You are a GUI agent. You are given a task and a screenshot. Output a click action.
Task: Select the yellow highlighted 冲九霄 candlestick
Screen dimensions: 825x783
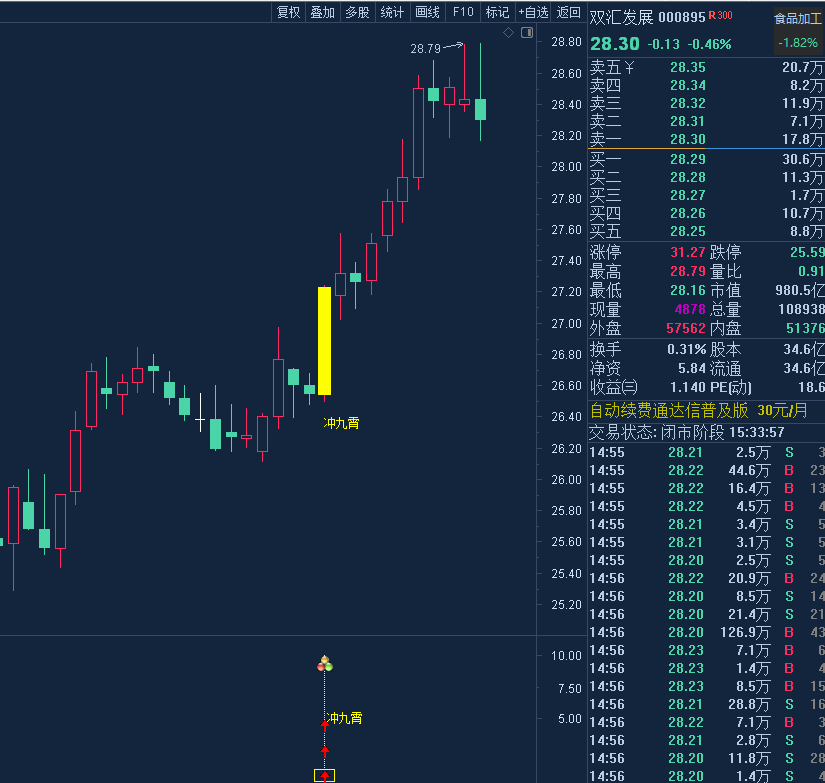[x=324, y=340]
